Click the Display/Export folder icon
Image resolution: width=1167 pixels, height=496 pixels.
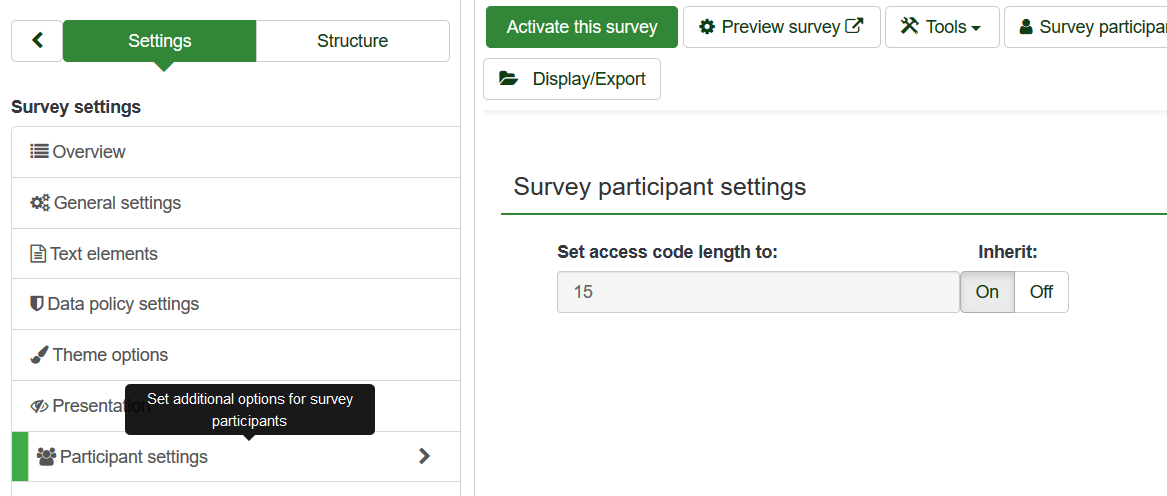point(509,79)
